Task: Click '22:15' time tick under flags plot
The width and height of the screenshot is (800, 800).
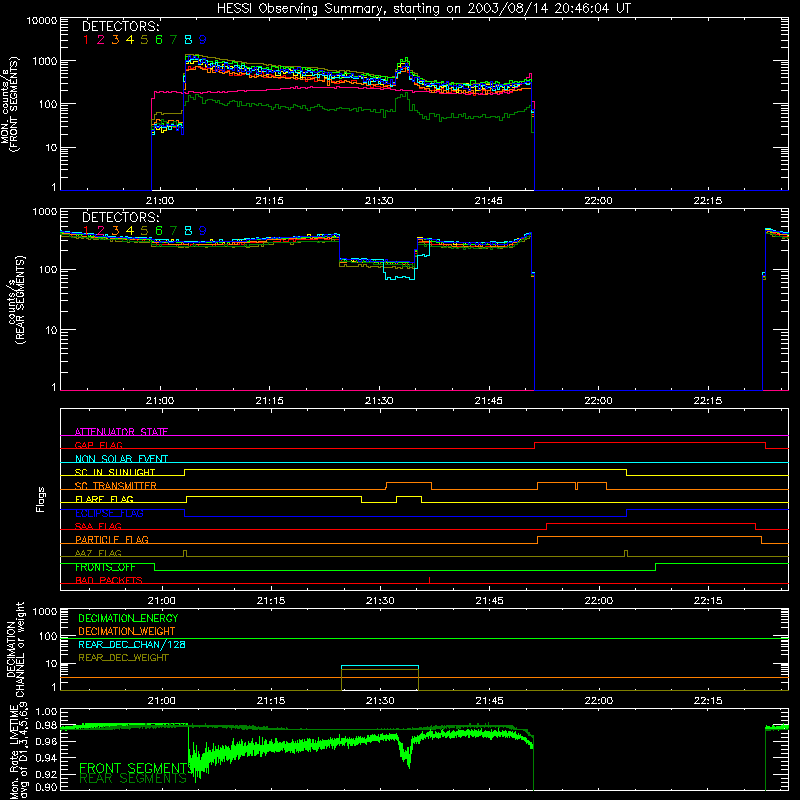Action: [708, 601]
